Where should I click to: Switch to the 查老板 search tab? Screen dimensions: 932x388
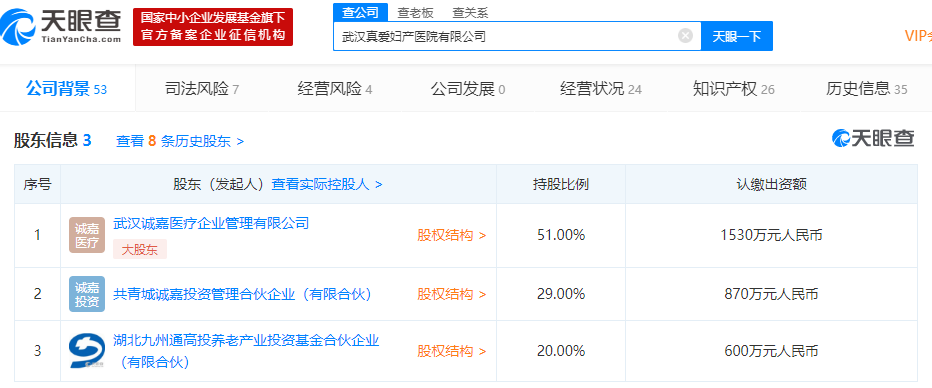click(x=415, y=12)
